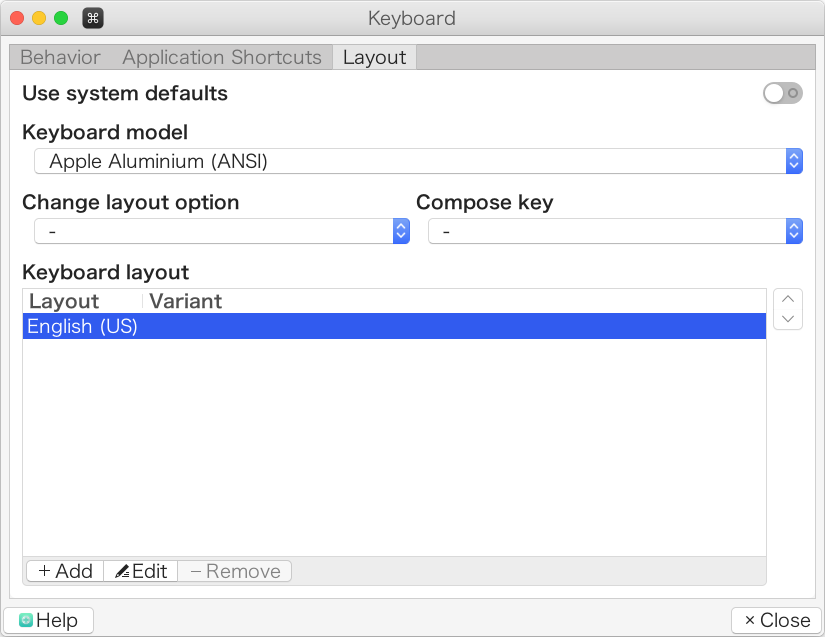Switch to the Behavior tab

(x=60, y=57)
